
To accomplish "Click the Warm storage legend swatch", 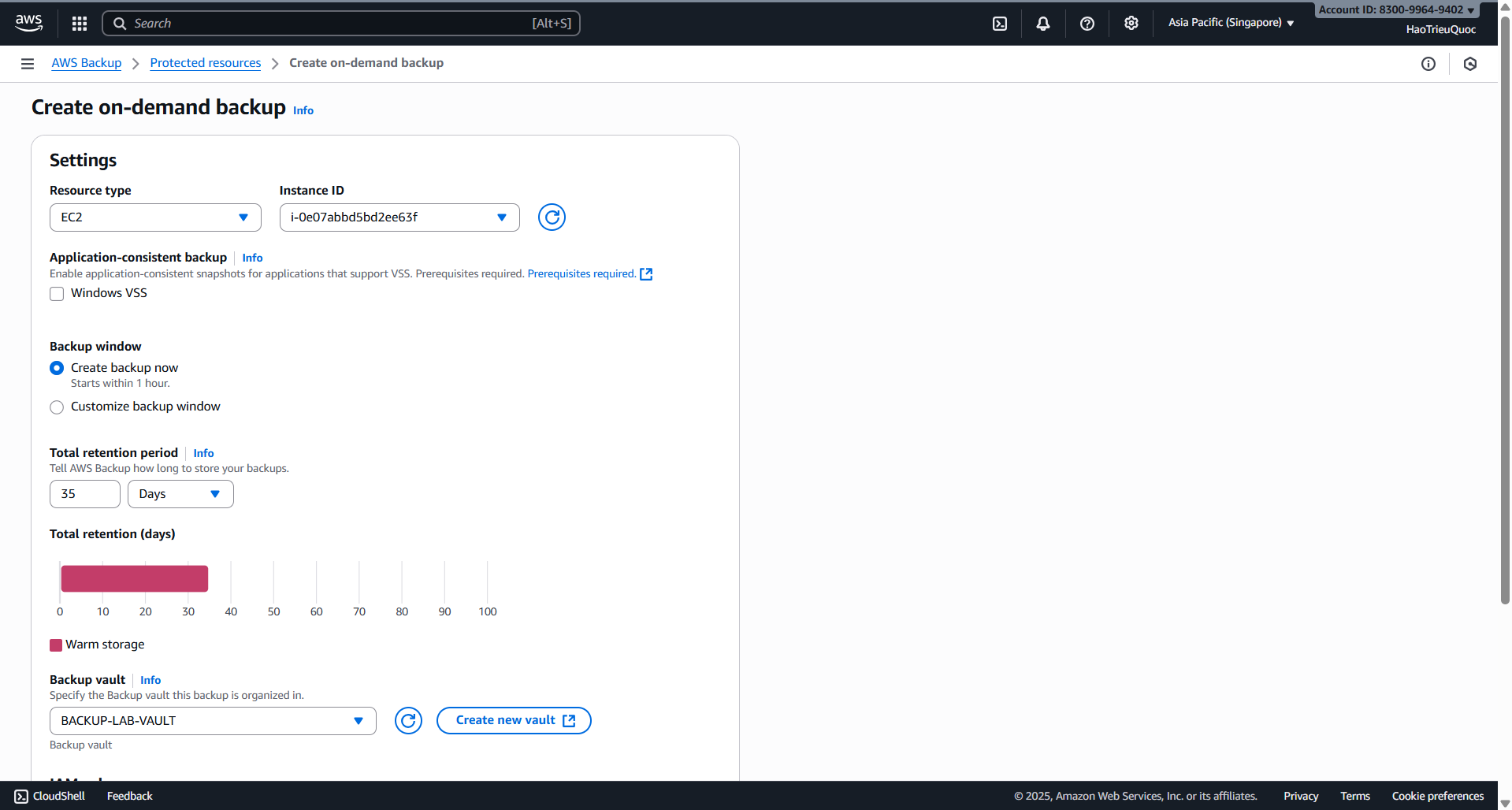I will tap(55, 645).
